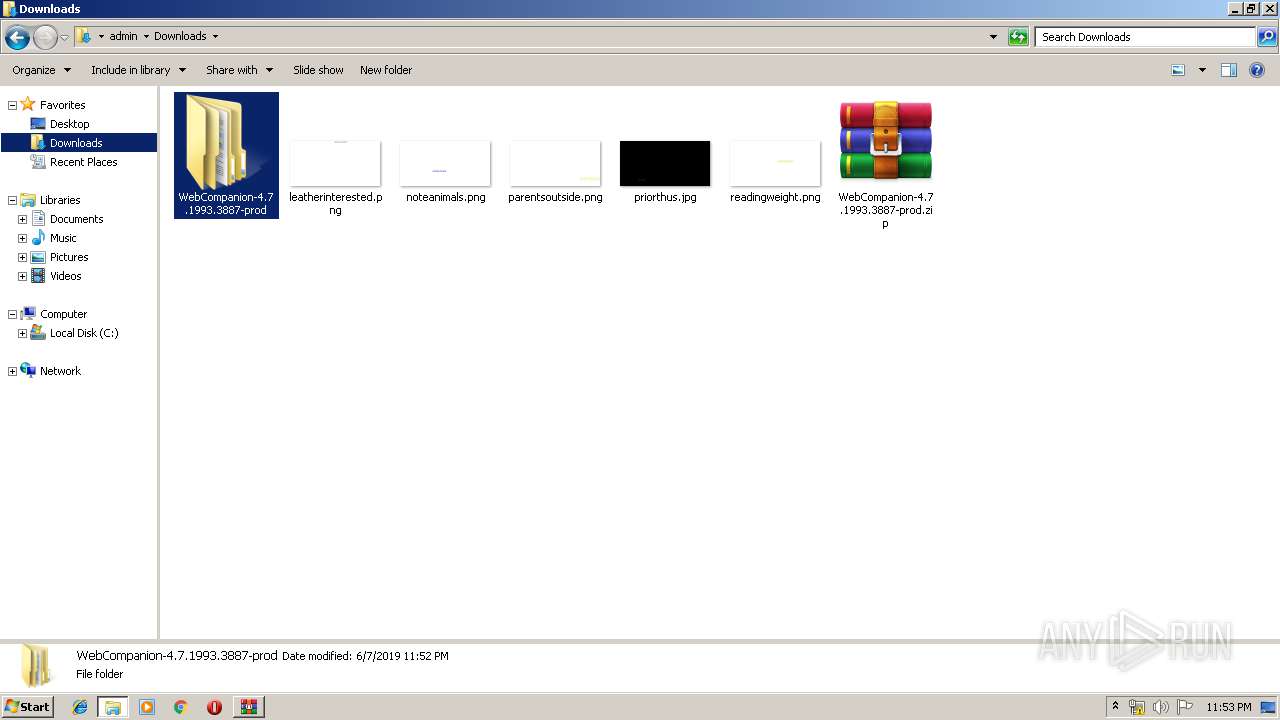Image resolution: width=1280 pixels, height=720 pixels.
Task: Open Action Center flag icon
Action: pos(1185,707)
